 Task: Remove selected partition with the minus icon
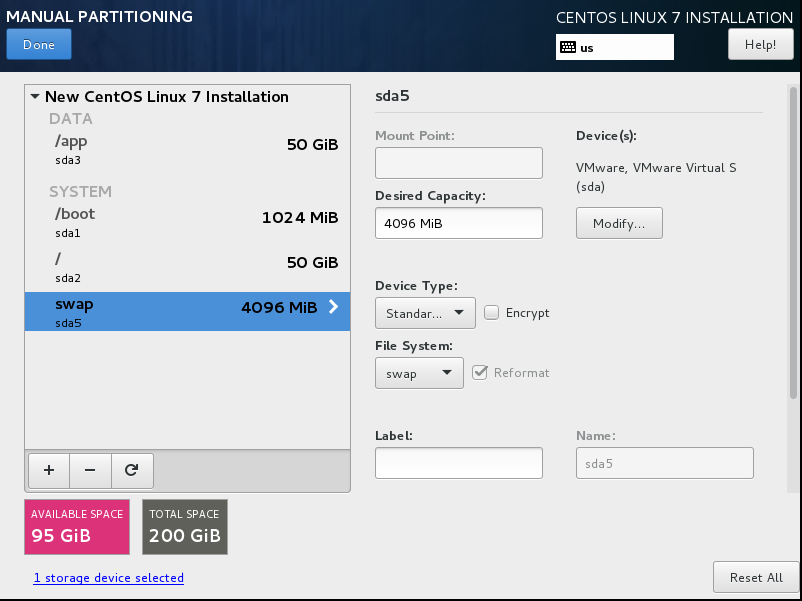click(x=90, y=471)
